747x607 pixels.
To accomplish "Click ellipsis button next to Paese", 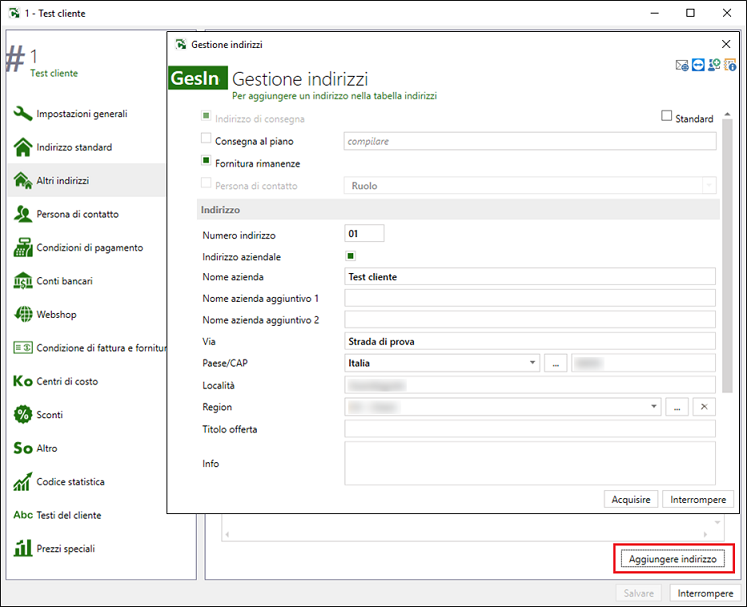I will [555, 363].
